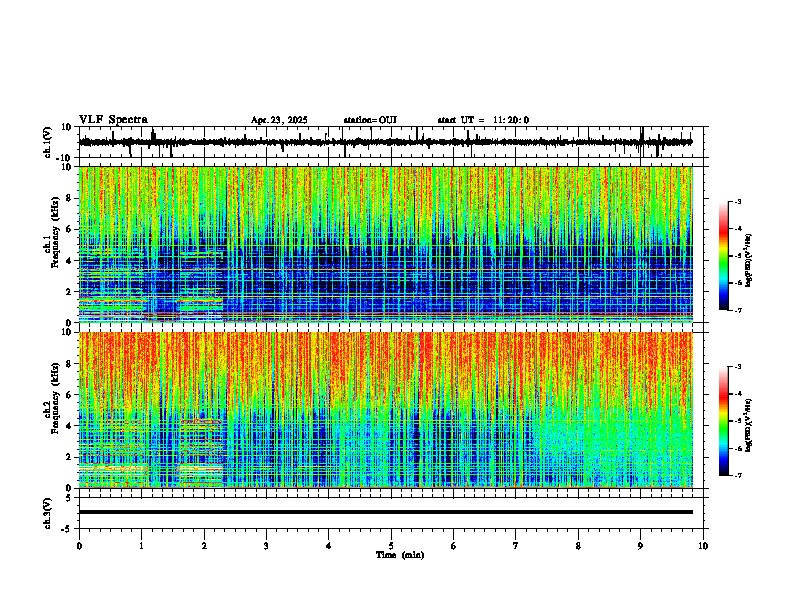Click the ch.1 spectrogram panel
The width and height of the screenshot is (792, 612).
coord(386,244)
